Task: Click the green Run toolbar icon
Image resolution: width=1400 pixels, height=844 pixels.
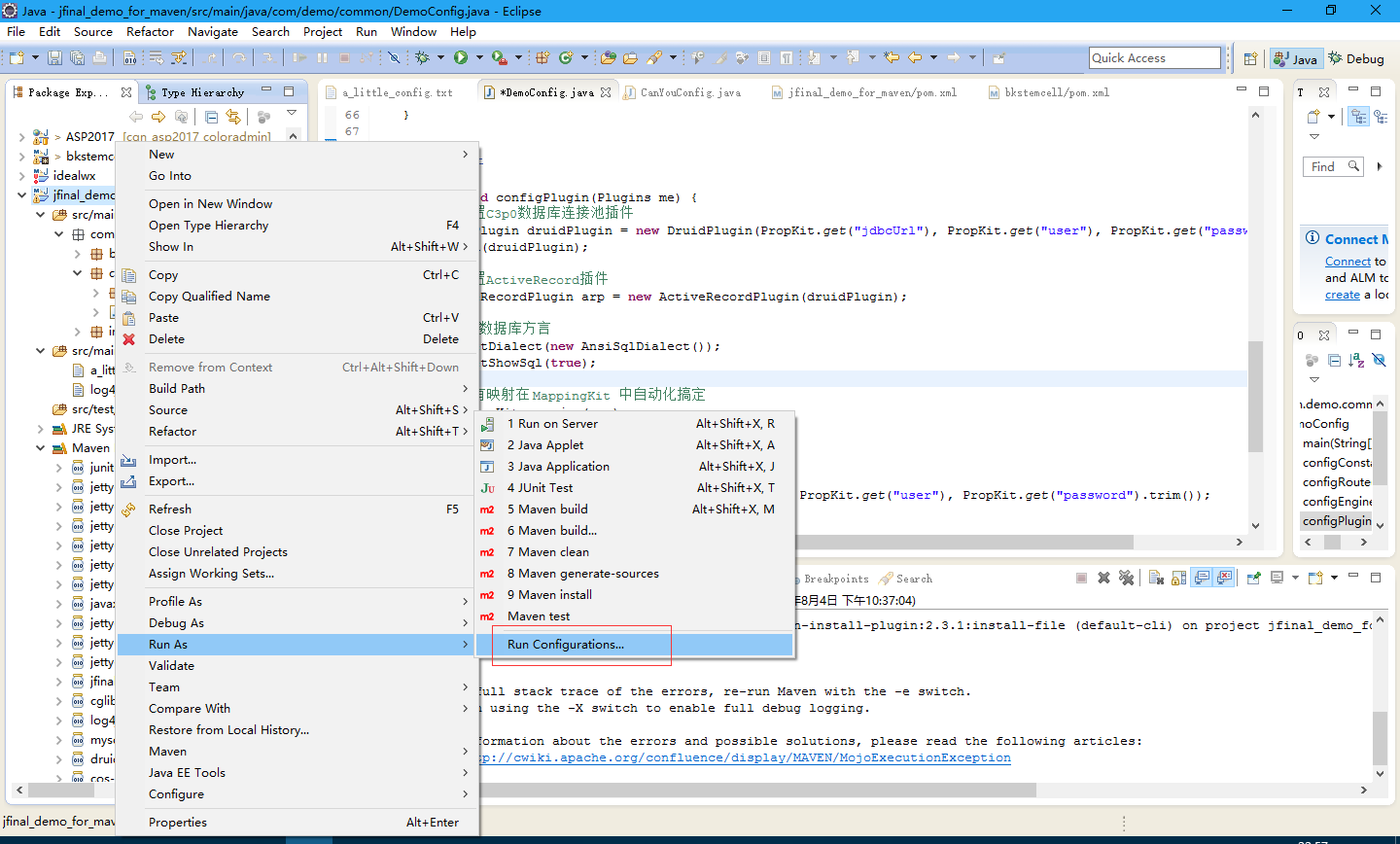Action: click(461, 58)
